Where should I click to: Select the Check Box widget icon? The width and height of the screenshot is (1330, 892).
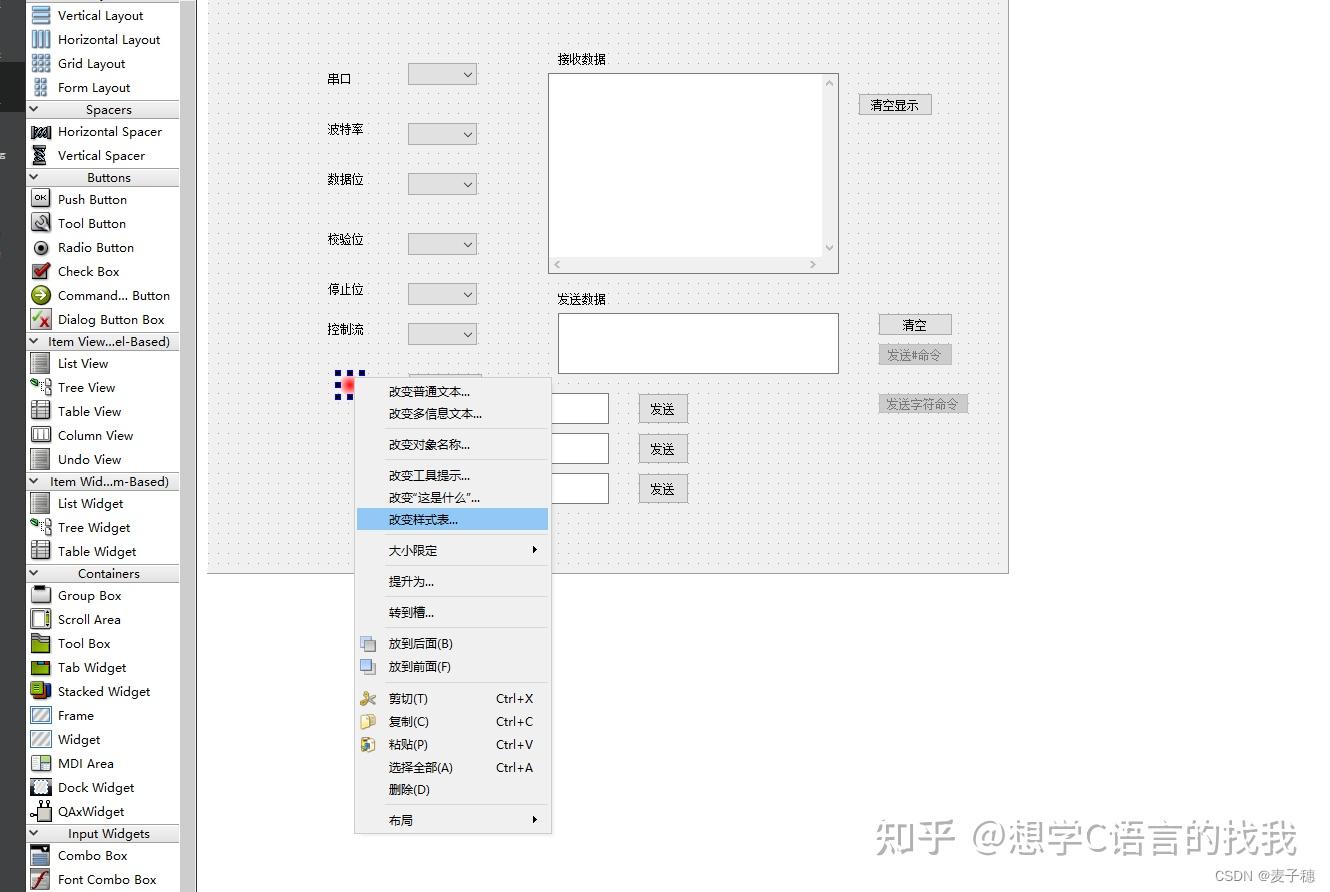click(x=40, y=271)
